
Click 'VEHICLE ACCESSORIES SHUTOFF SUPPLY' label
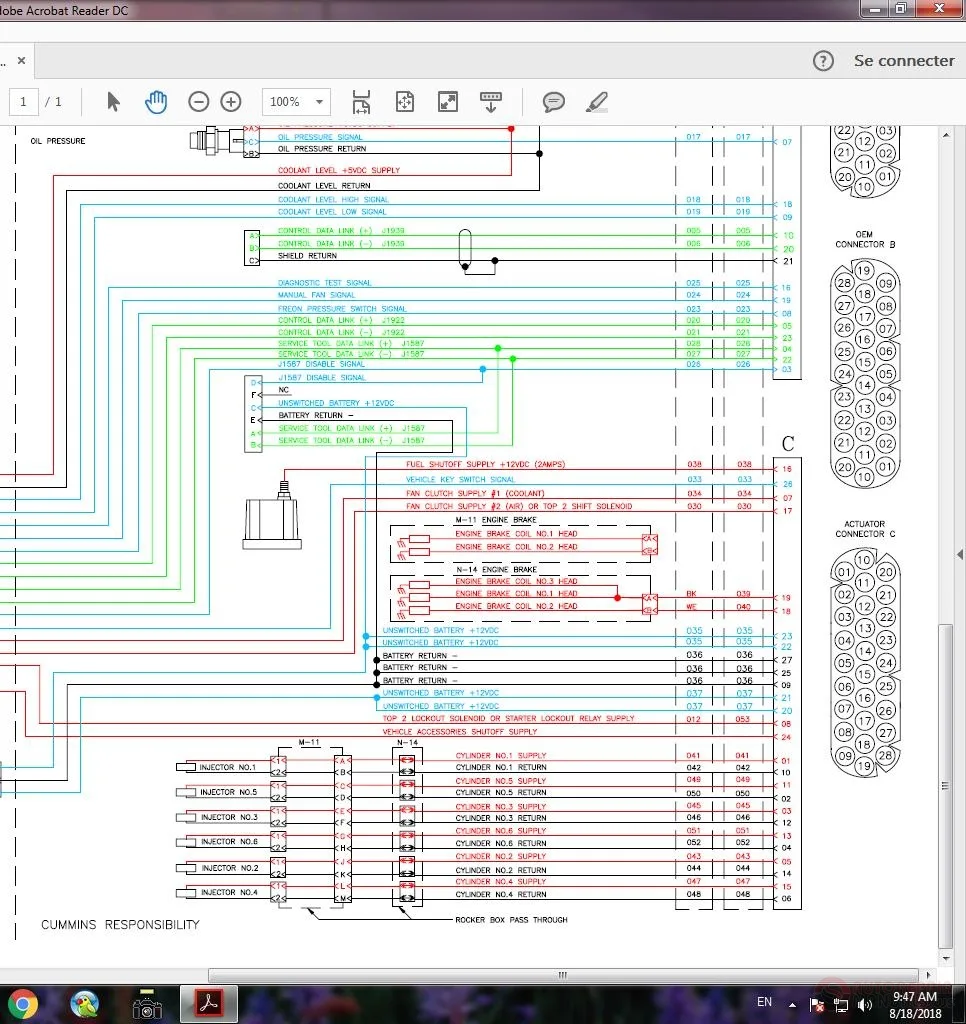click(x=460, y=731)
